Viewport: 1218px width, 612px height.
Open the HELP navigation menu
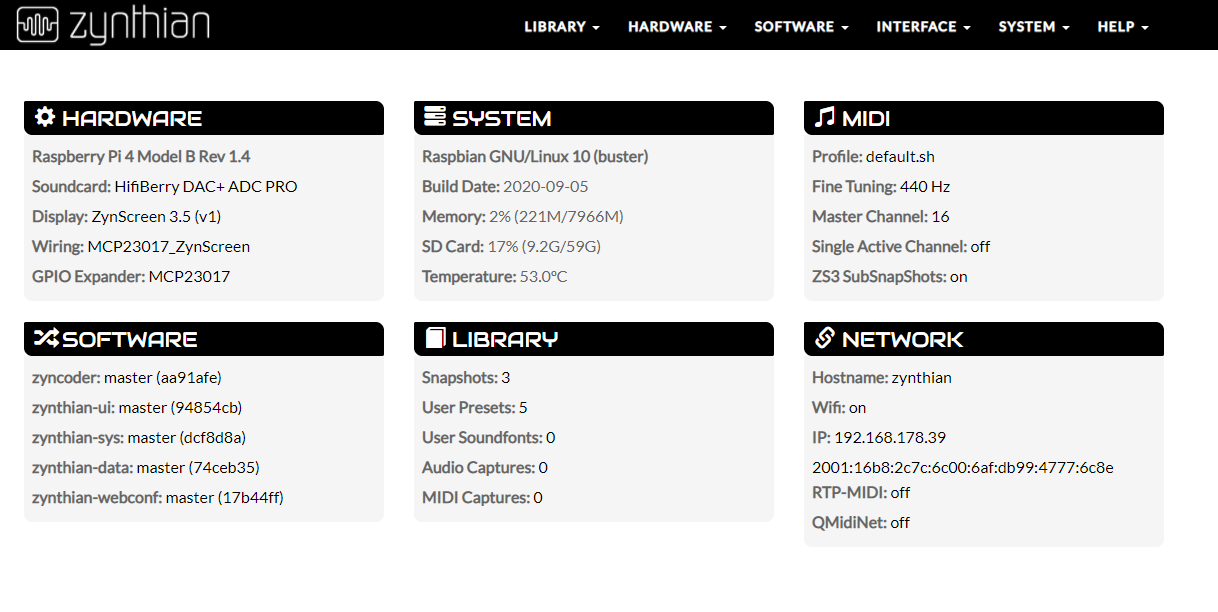tap(1123, 27)
